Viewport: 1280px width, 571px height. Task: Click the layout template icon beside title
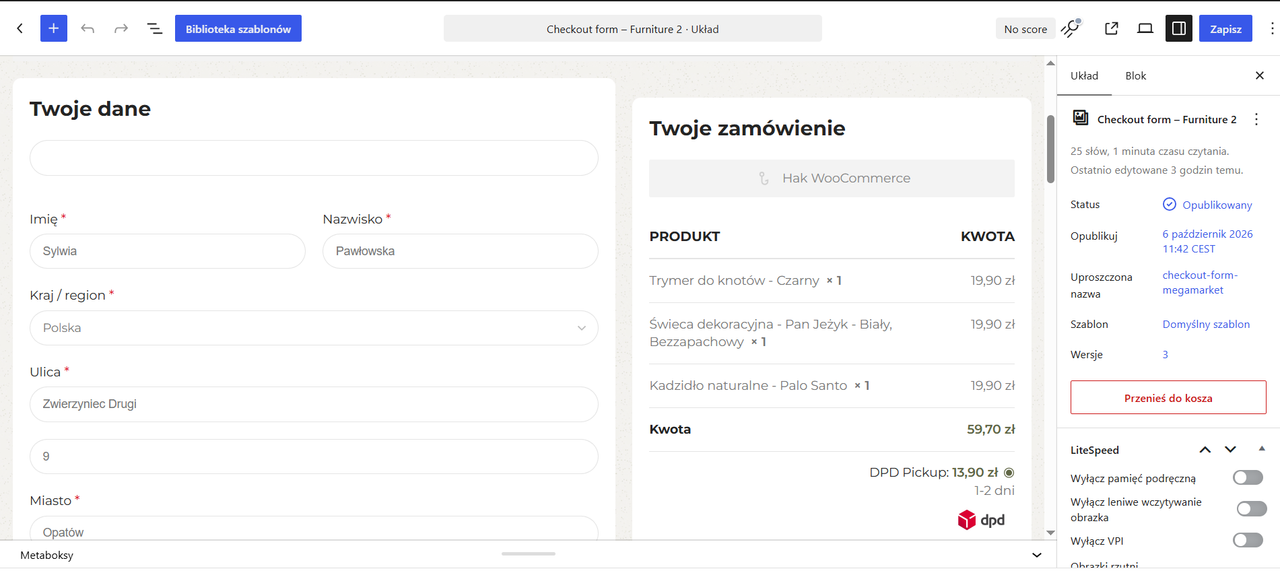[1080, 118]
